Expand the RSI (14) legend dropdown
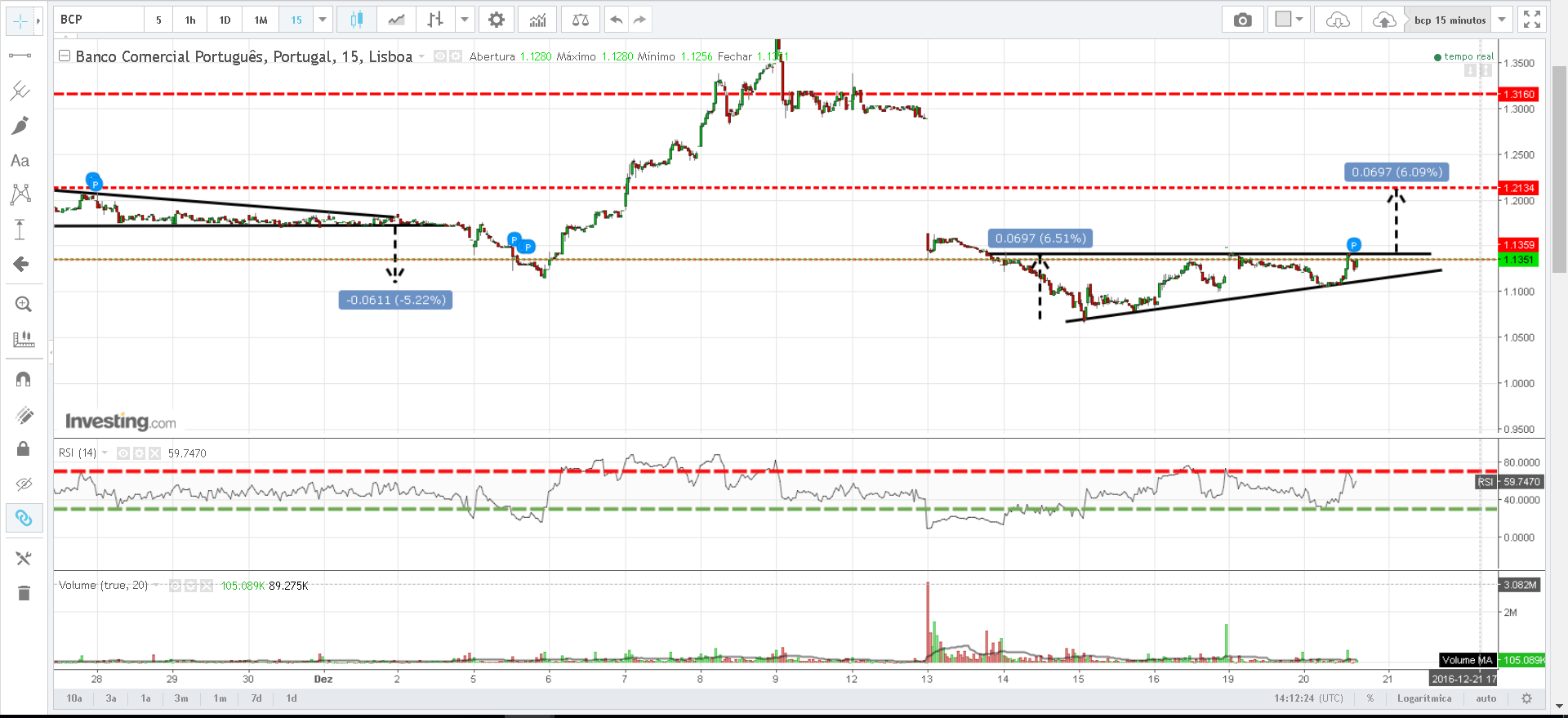The height and width of the screenshot is (718, 1568). [x=105, y=453]
